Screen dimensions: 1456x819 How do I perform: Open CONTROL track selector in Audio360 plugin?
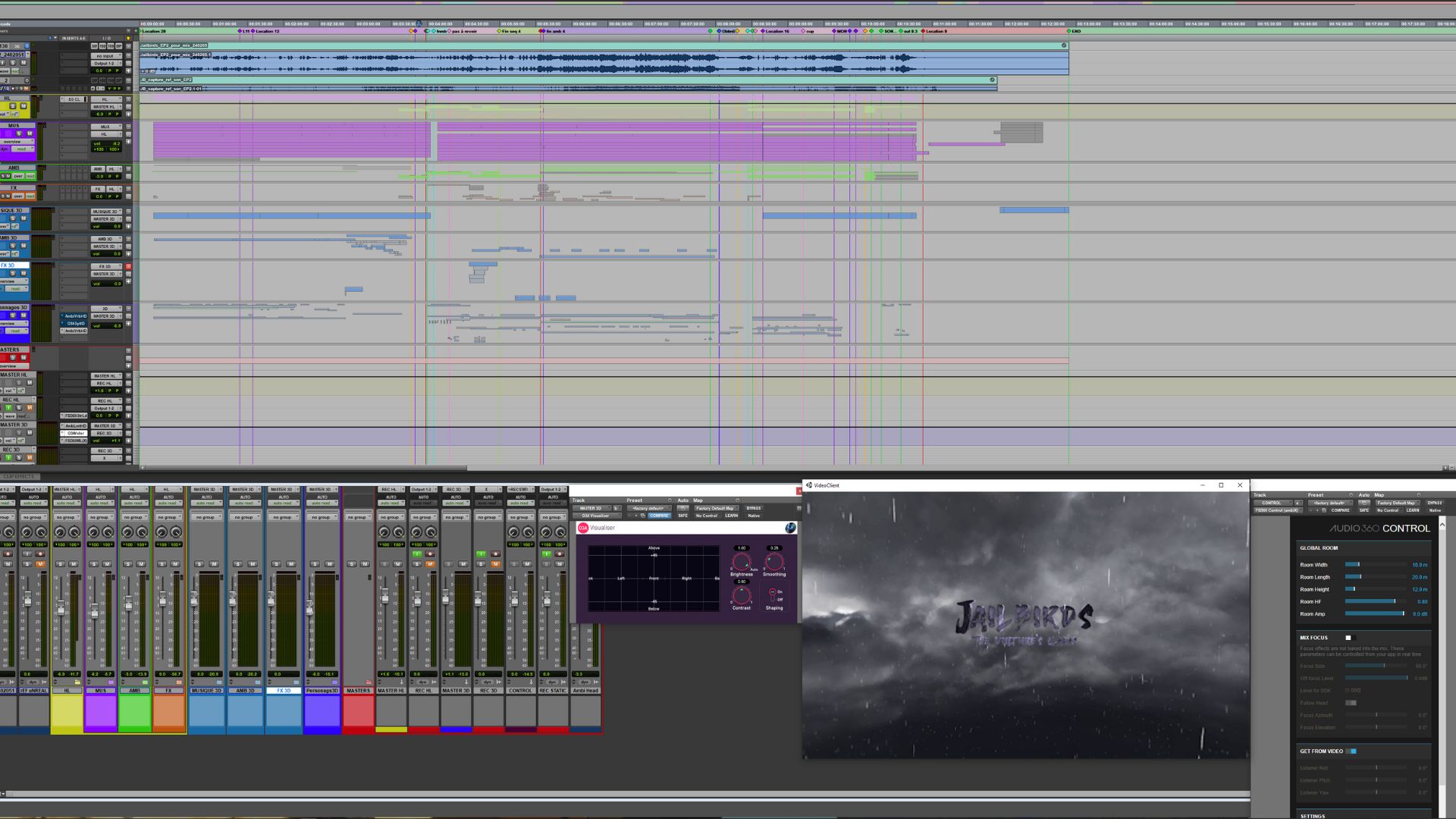tap(1273, 503)
